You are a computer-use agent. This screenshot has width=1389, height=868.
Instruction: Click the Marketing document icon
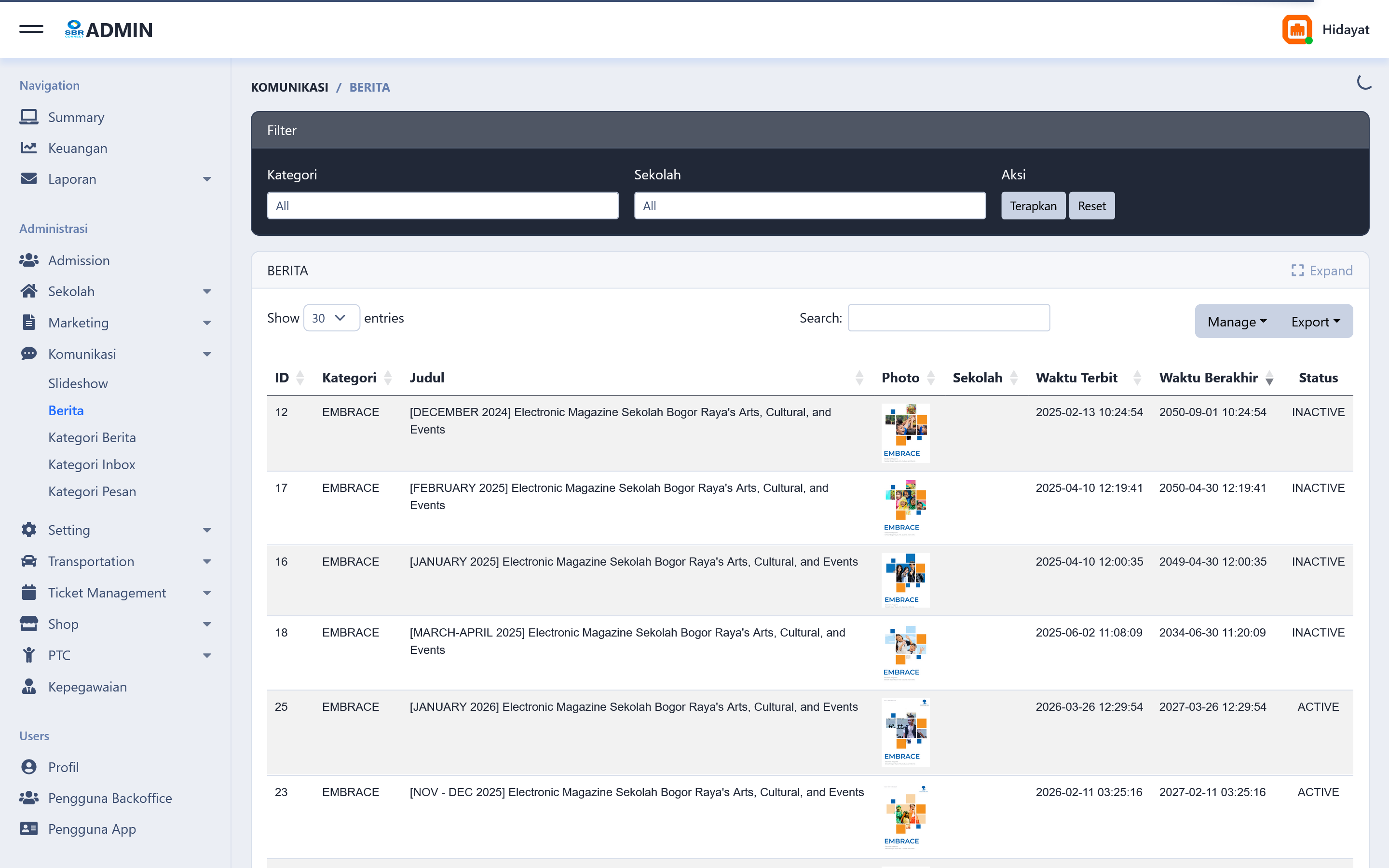point(29,323)
